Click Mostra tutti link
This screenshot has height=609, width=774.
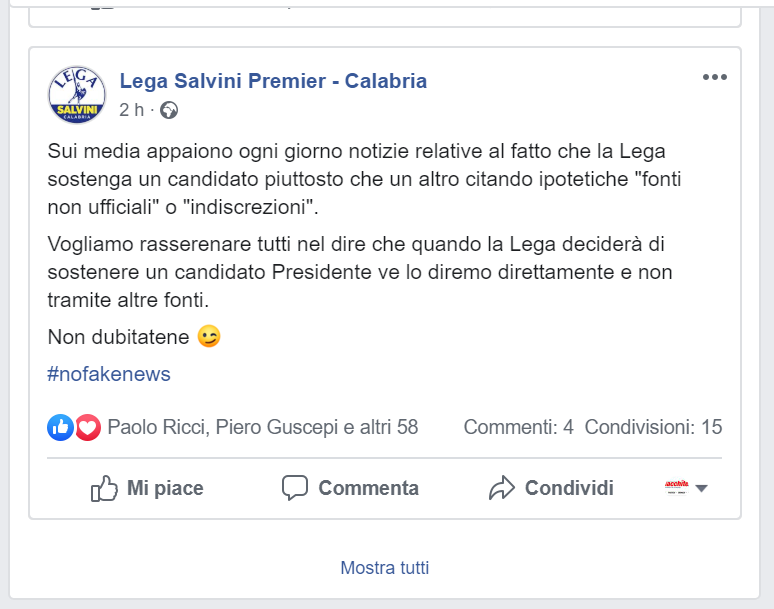click(x=385, y=568)
